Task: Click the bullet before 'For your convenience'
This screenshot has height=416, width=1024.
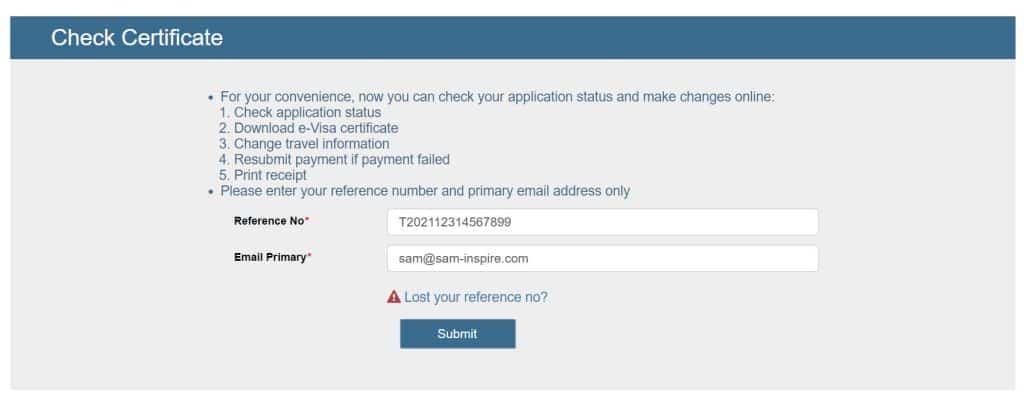Action: (211, 98)
